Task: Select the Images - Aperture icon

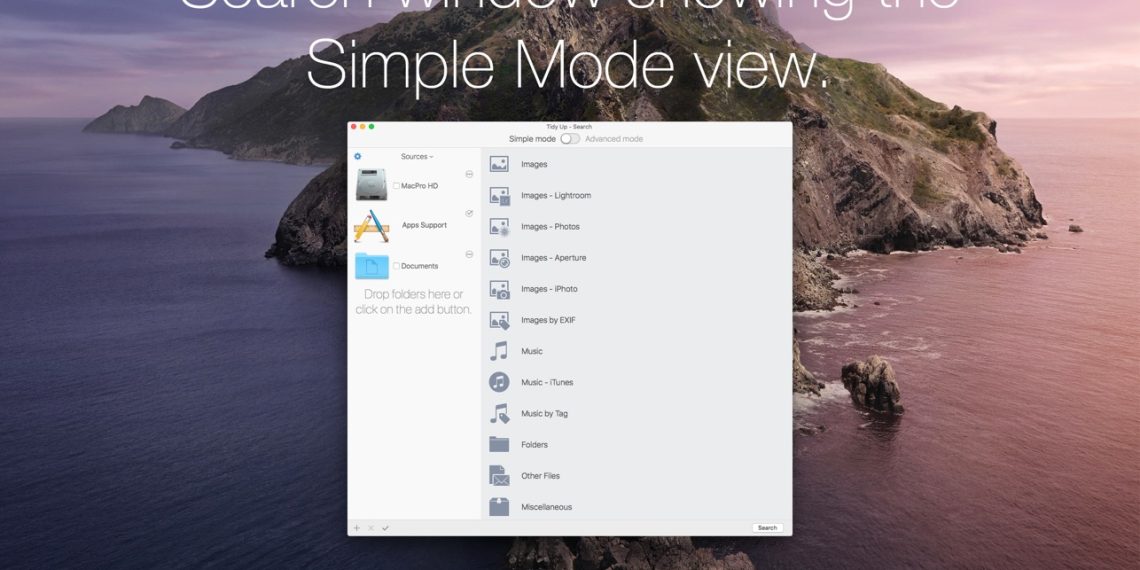Action: (x=499, y=258)
